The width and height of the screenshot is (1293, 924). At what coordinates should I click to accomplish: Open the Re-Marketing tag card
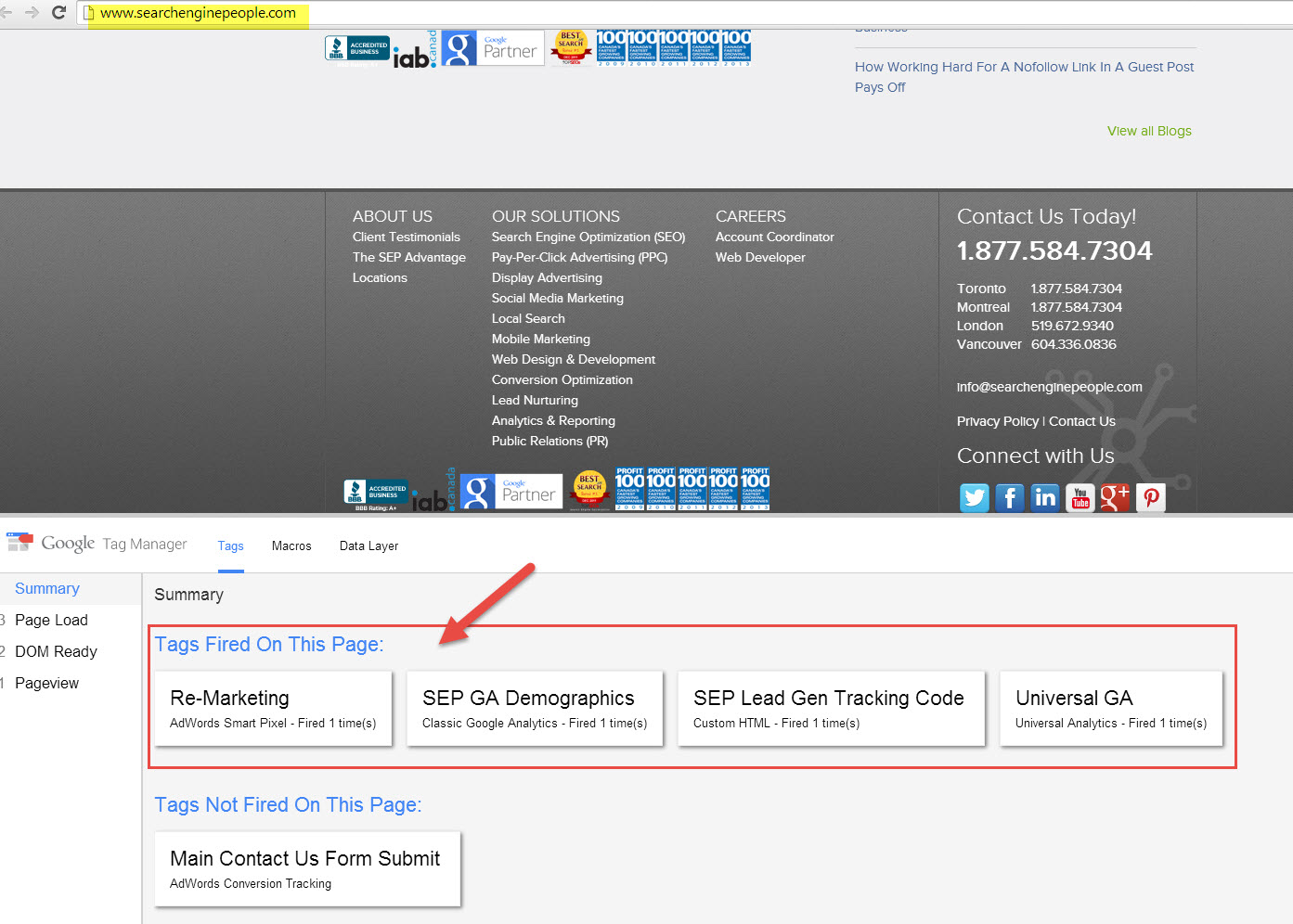[273, 709]
